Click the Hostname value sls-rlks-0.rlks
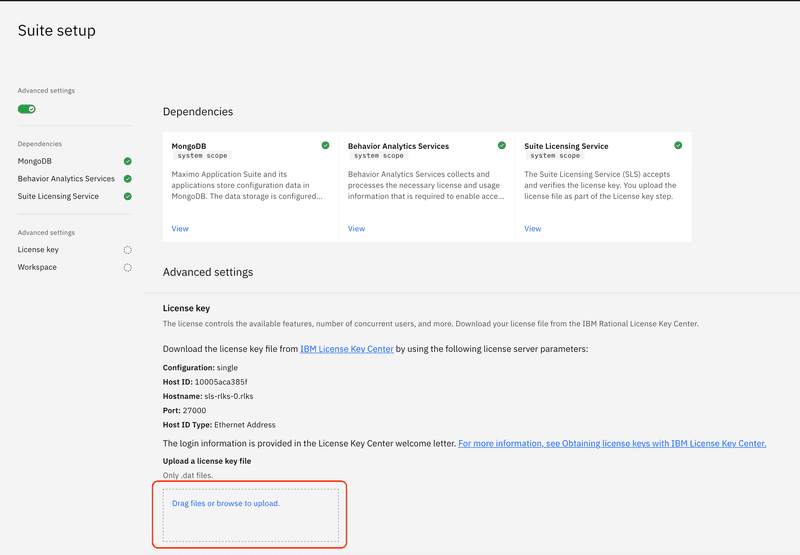Image resolution: width=800 pixels, height=555 pixels. pos(229,396)
